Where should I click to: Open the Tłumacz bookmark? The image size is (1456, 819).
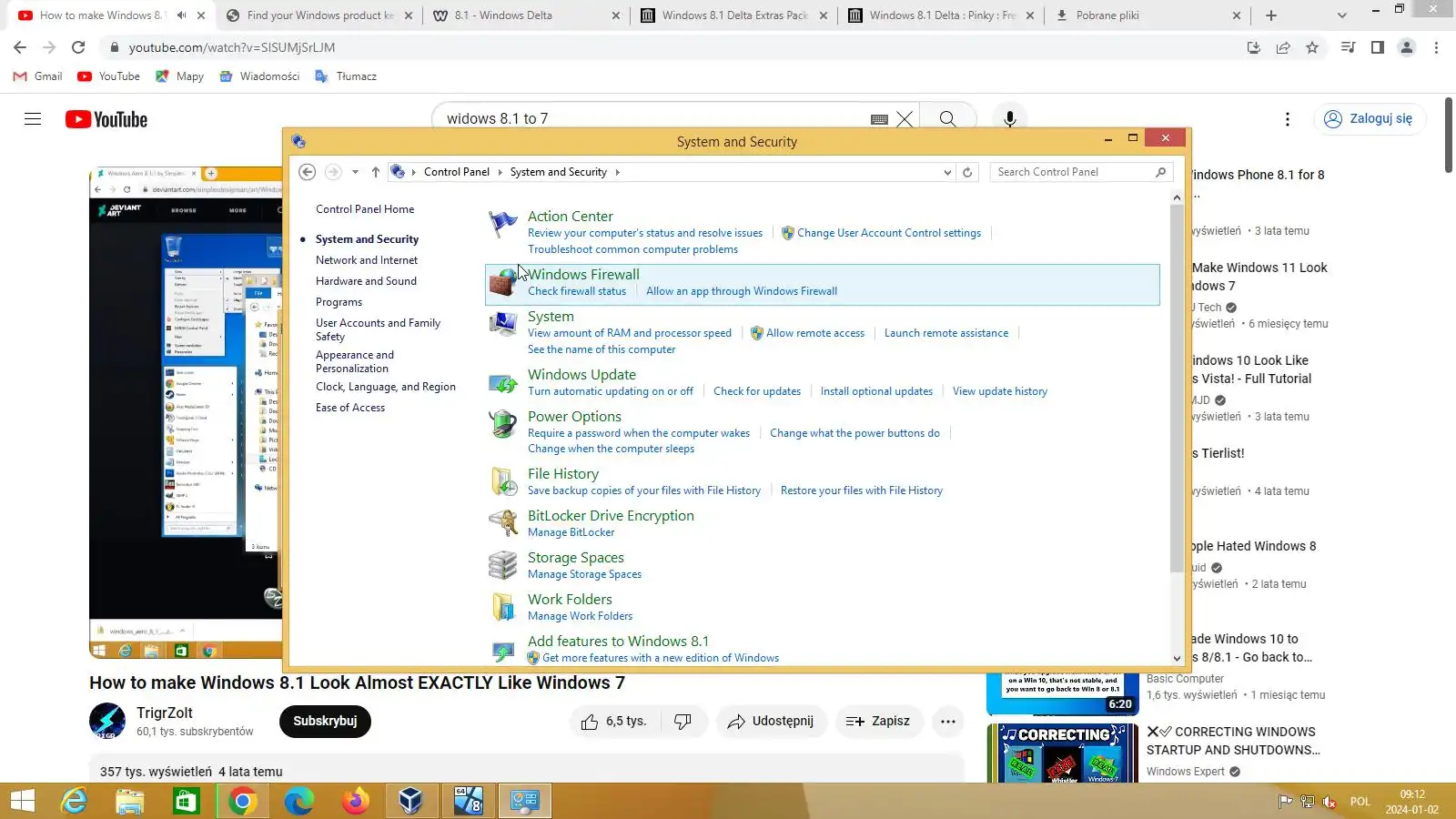click(x=345, y=76)
